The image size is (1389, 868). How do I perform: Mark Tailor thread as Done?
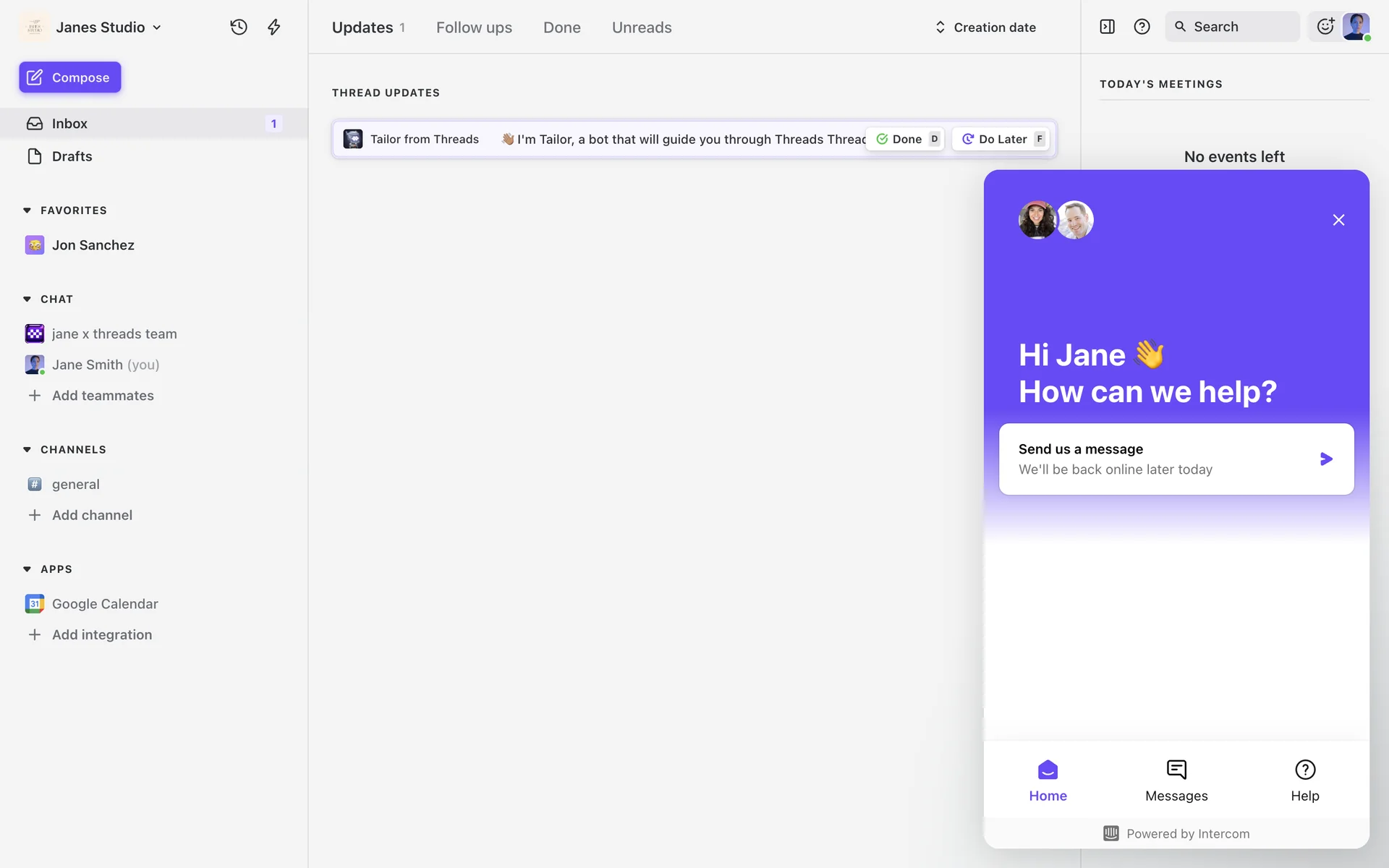[x=906, y=139]
